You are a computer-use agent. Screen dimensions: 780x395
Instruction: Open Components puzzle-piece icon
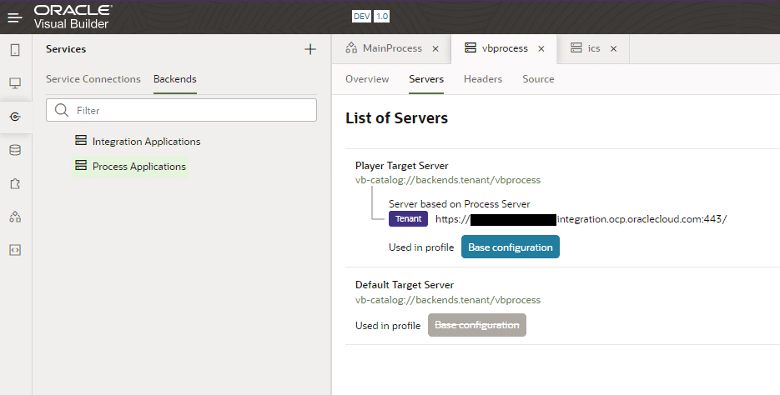tap(15, 184)
